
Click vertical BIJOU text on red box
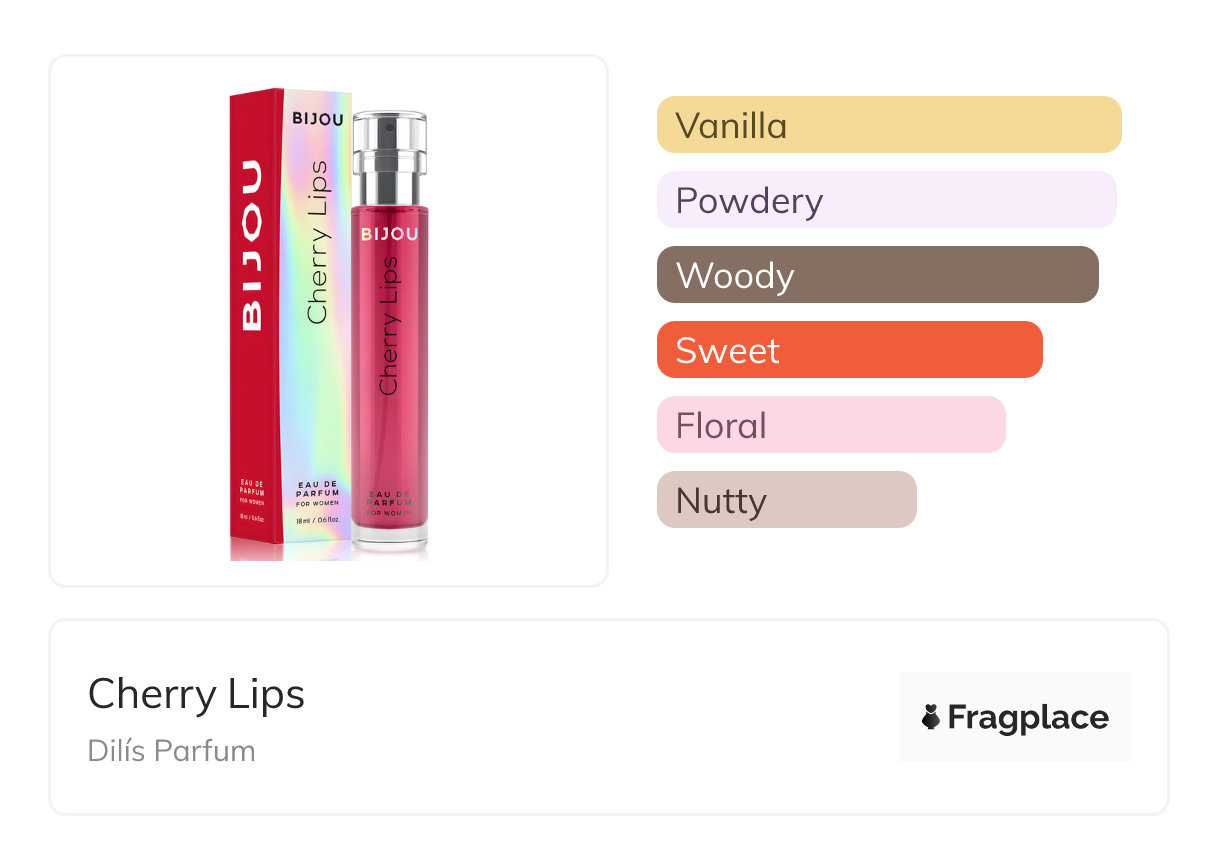point(251,245)
